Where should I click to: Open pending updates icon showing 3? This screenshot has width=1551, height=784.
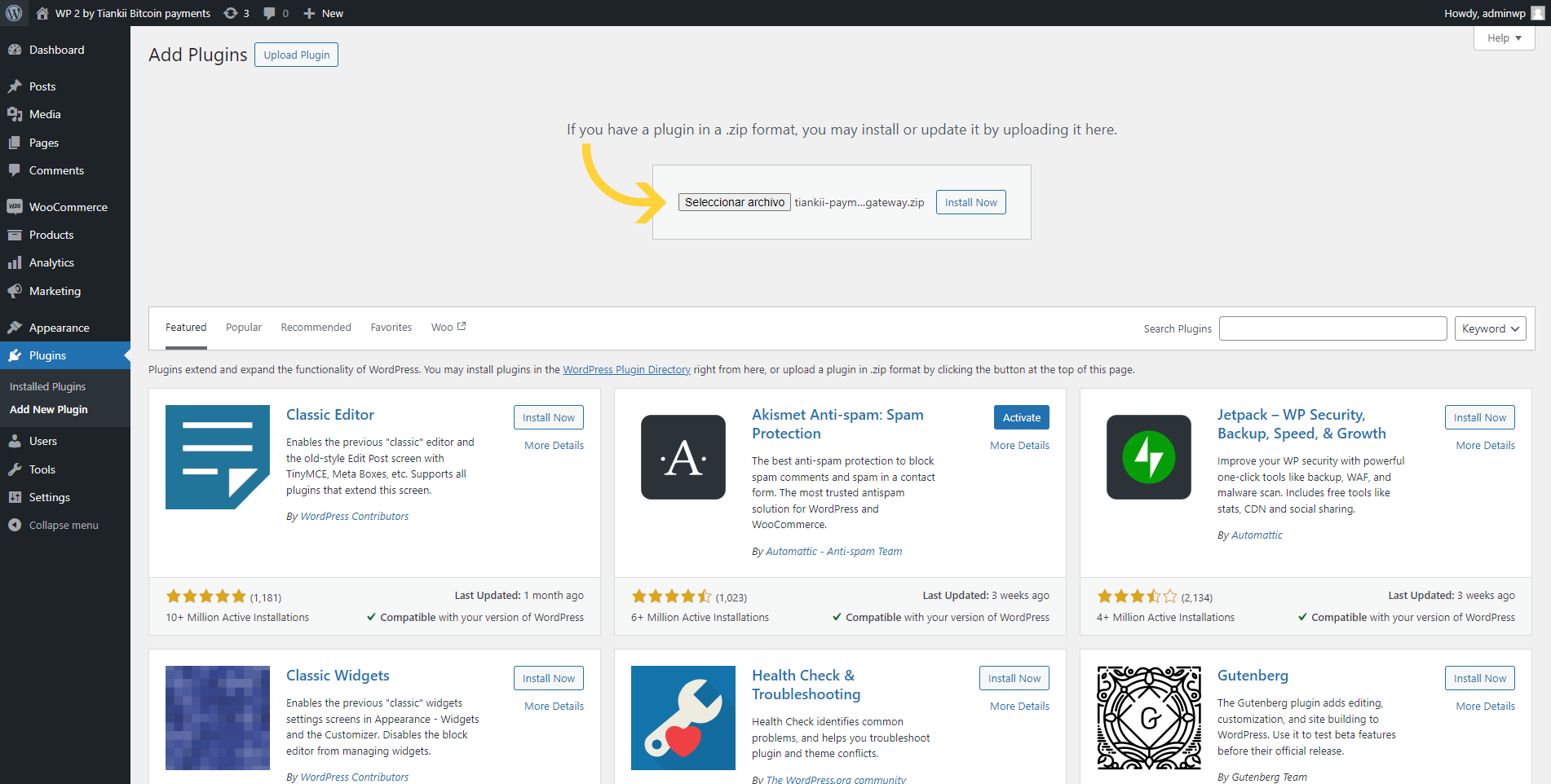point(231,13)
